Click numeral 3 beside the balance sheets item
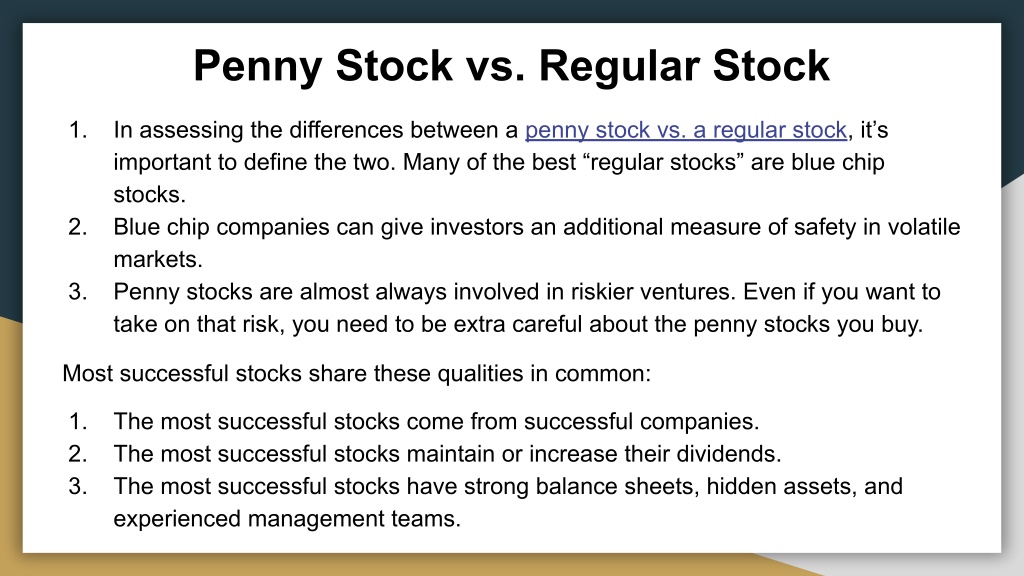Screen dimensions: 1024x576 coord(78,486)
